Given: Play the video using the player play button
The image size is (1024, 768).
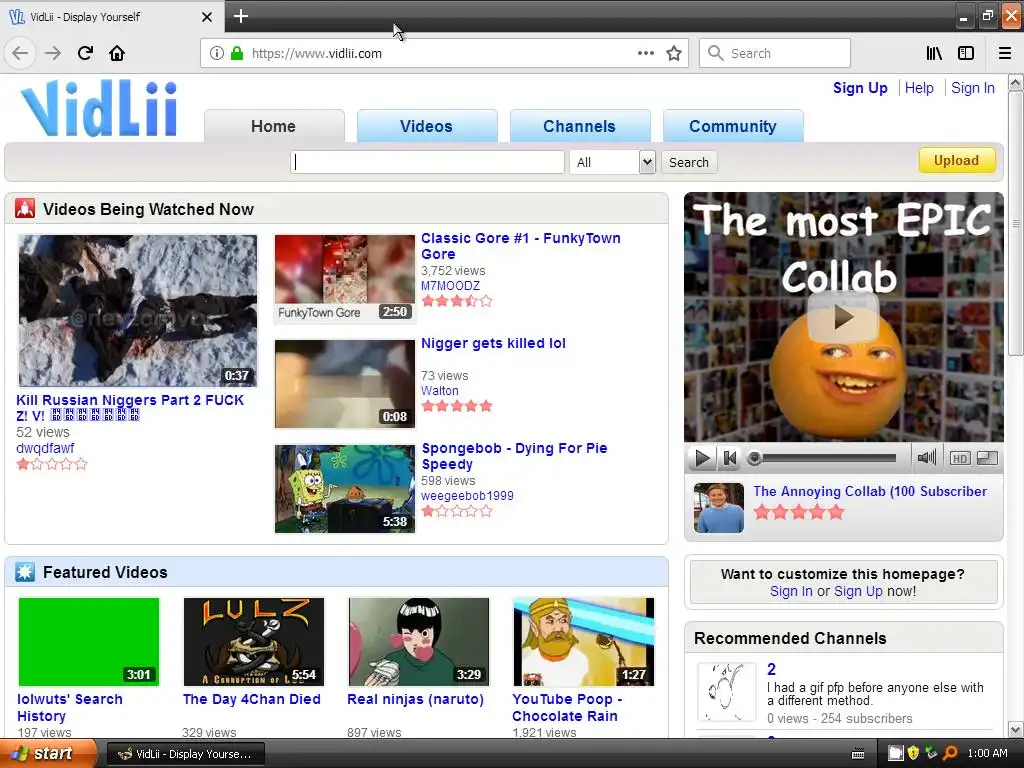Looking at the screenshot, I should pos(702,458).
